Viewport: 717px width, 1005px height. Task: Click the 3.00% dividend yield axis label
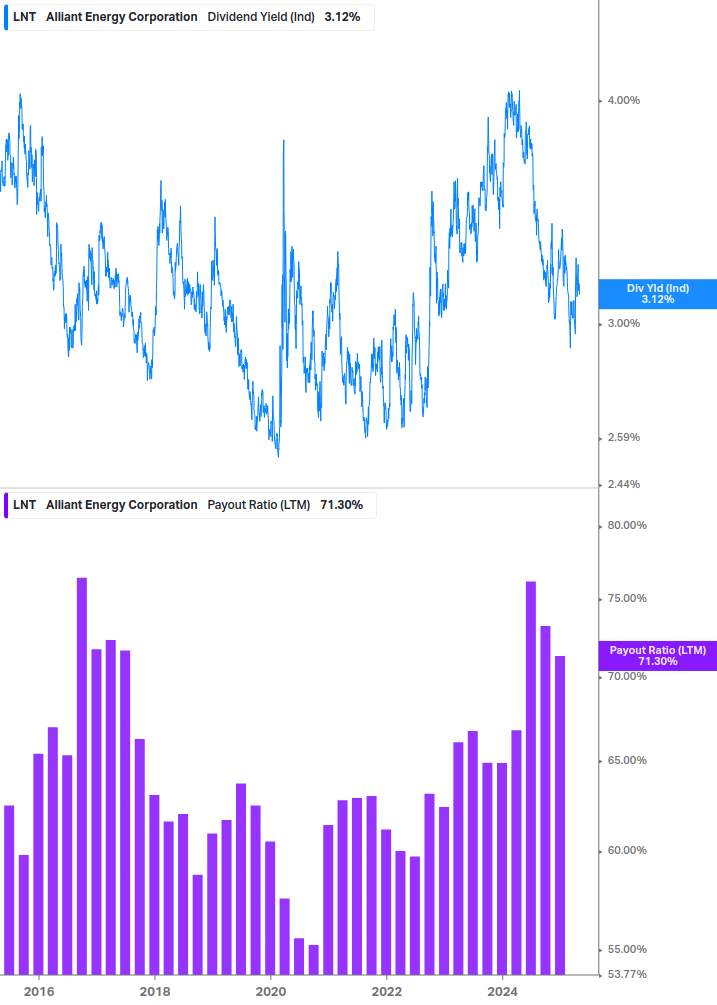coord(623,324)
